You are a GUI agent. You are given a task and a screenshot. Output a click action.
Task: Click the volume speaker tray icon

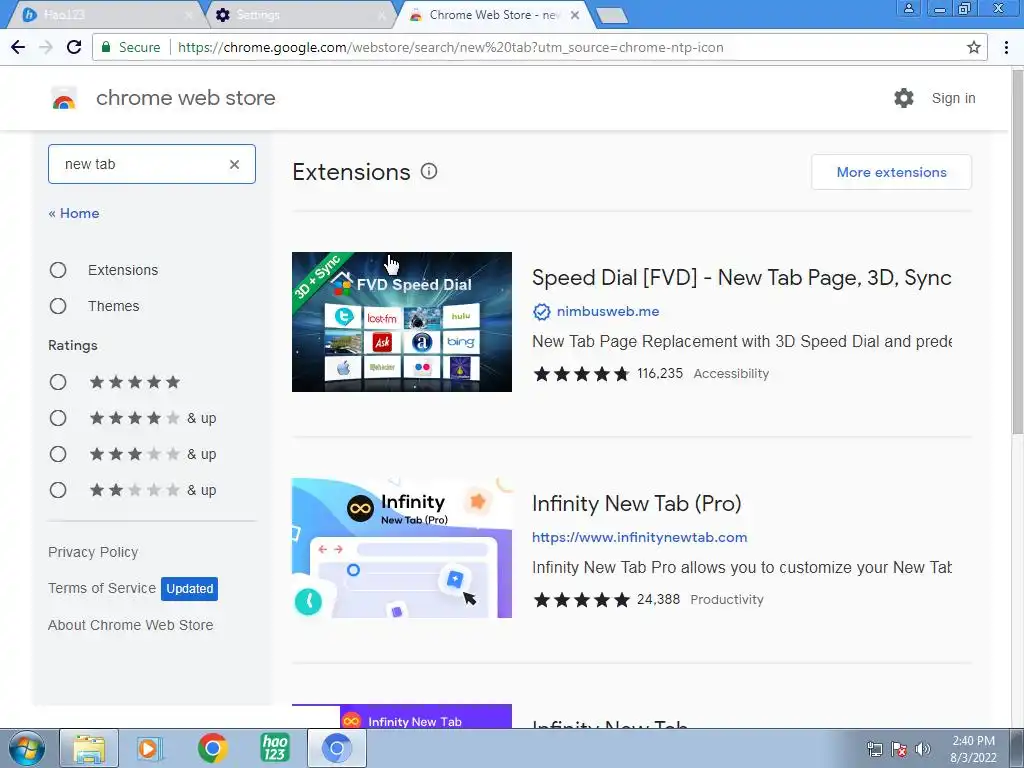point(923,749)
